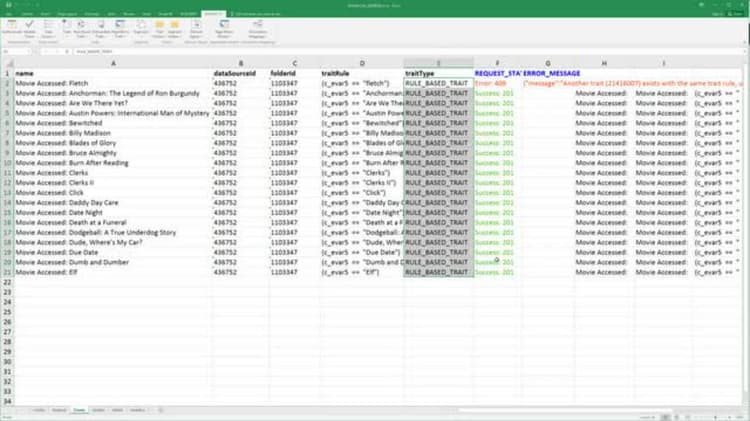Click the 'name' header cell
The height and width of the screenshot is (421, 750).
pos(113,73)
